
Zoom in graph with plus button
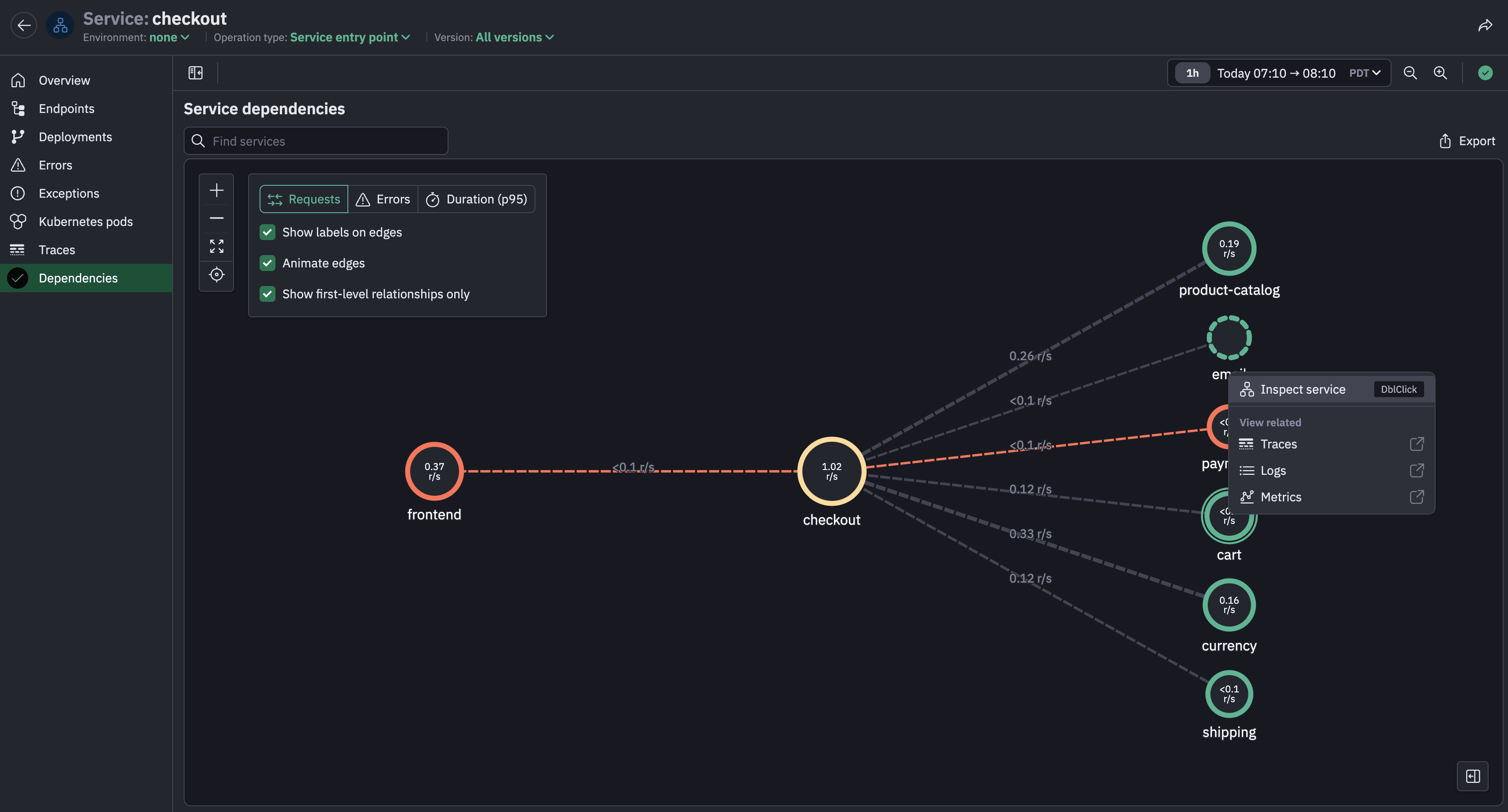pyautogui.click(x=217, y=190)
